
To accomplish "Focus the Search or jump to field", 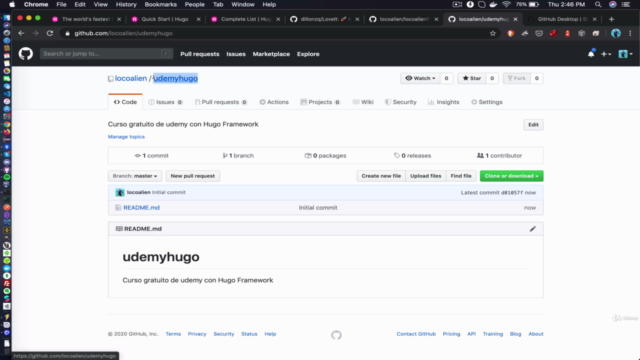I will tap(106, 53).
